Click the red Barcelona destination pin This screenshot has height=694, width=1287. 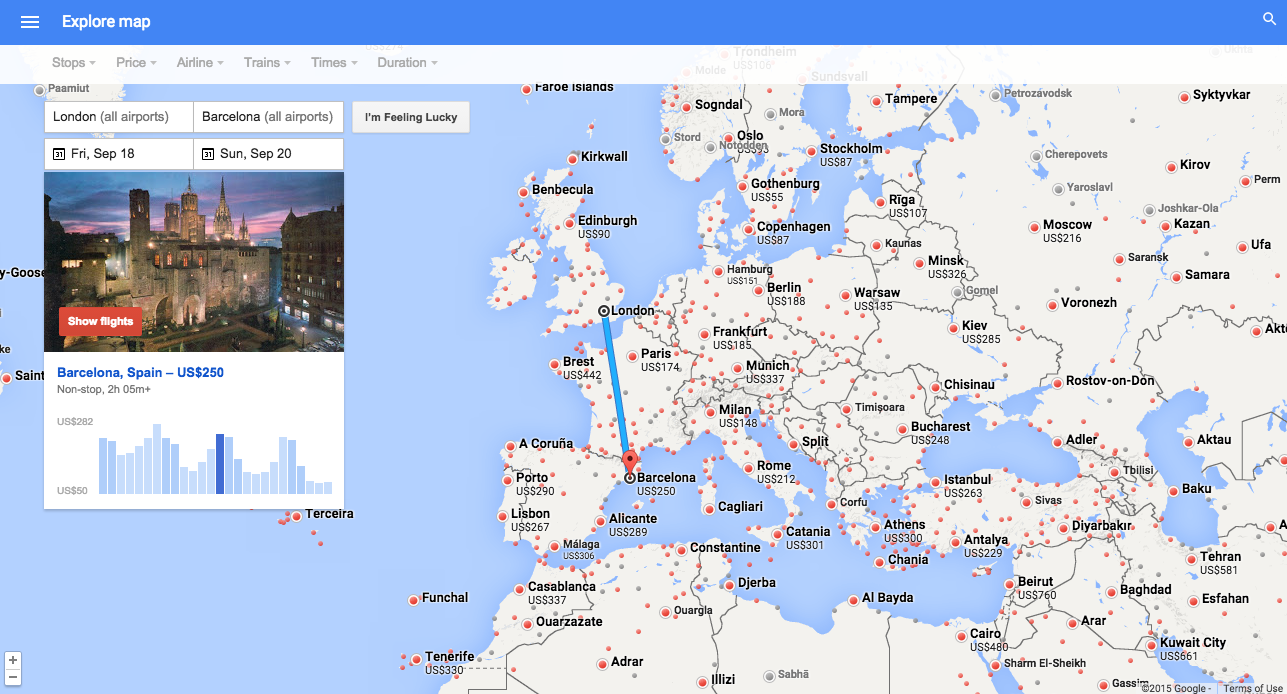630,463
